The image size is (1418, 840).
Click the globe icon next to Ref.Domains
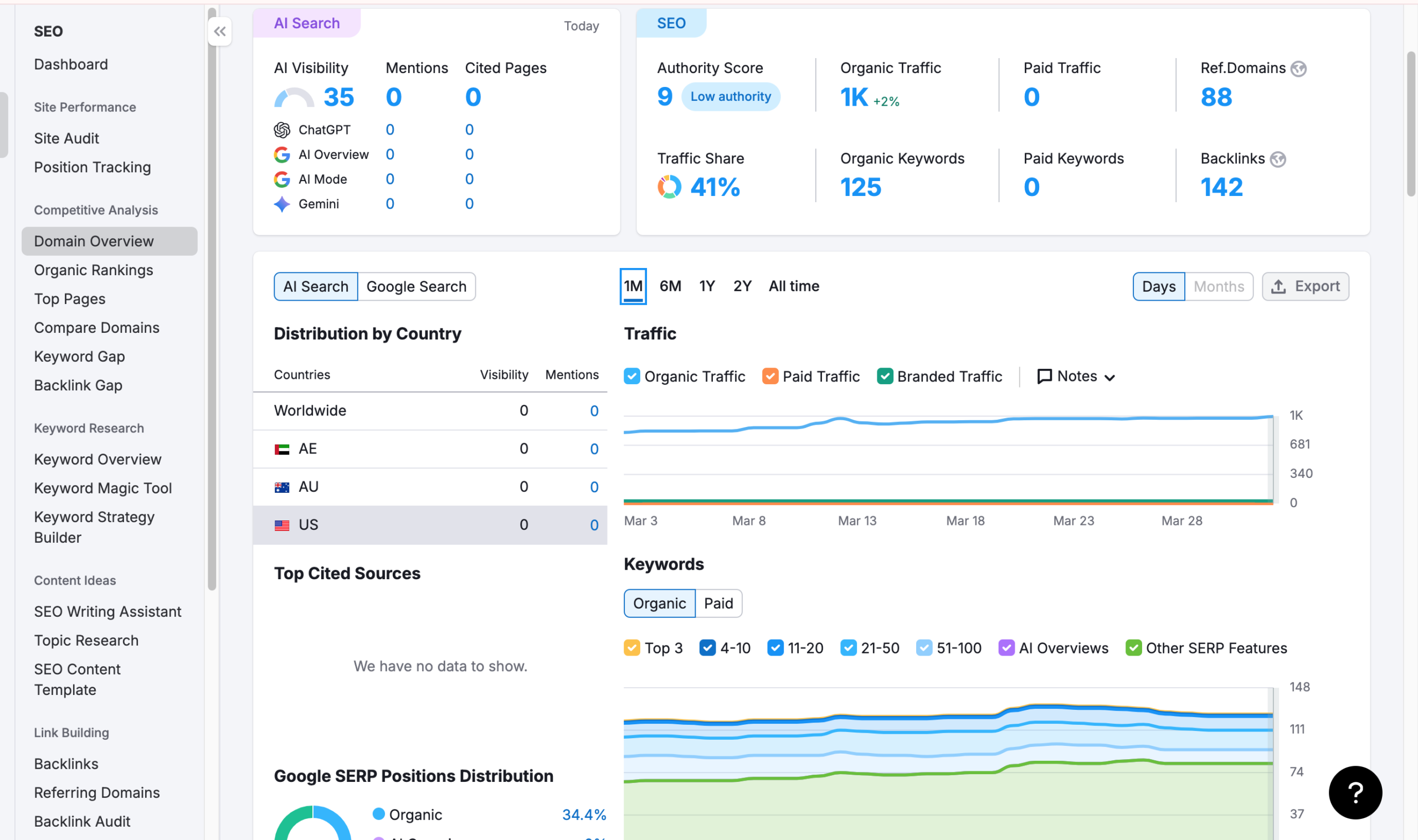click(x=1298, y=69)
